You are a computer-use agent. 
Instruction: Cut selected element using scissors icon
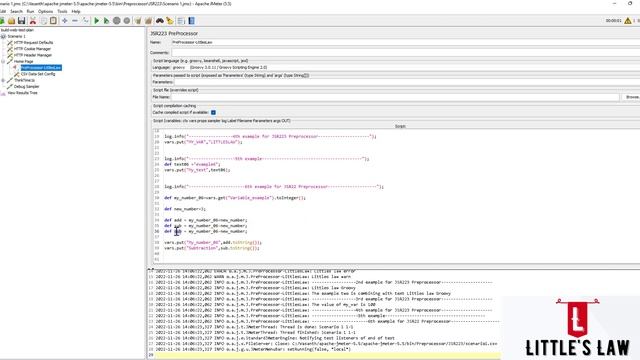click(x=33, y=21)
